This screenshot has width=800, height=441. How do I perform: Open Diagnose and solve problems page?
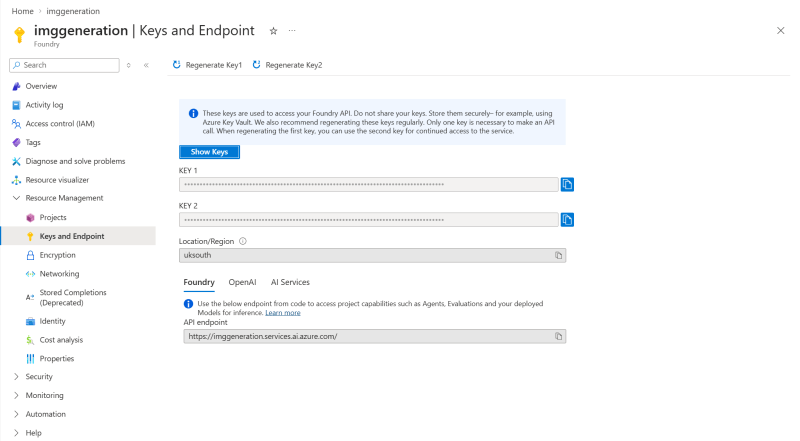(x=78, y=161)
